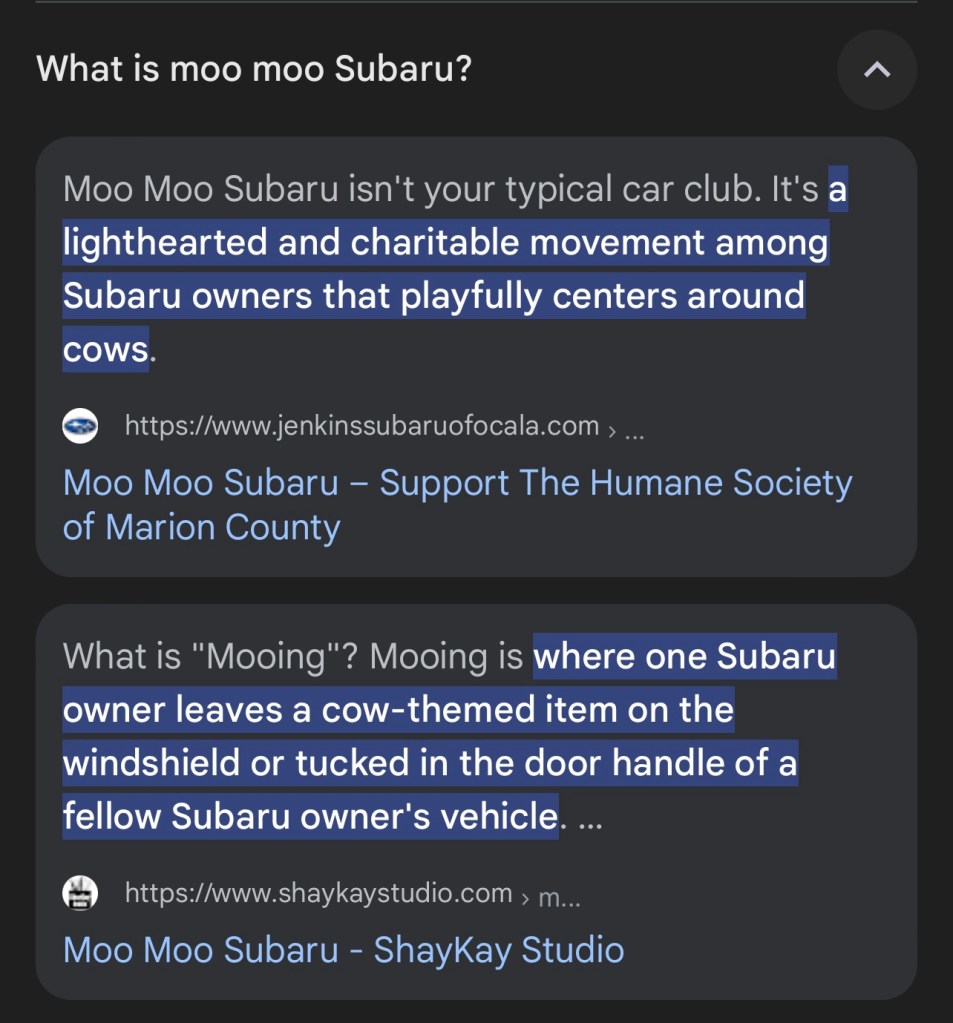Click the highlighted word "cows"
Viewport: 953px width, 1023px height.
(x=105, y=349)
